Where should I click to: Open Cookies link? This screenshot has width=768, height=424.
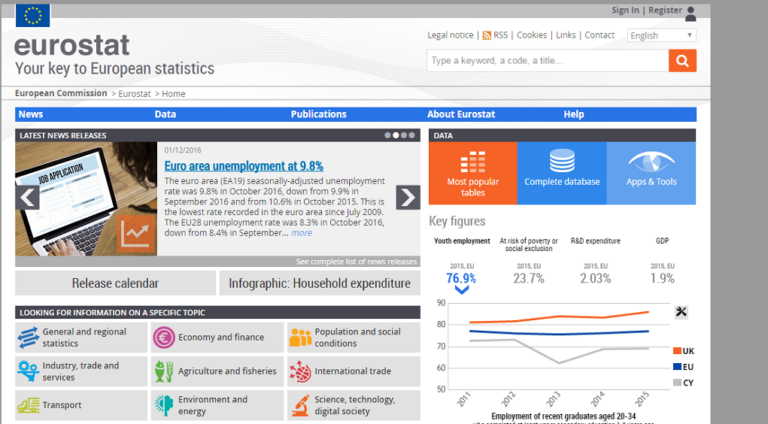[531, 35]
